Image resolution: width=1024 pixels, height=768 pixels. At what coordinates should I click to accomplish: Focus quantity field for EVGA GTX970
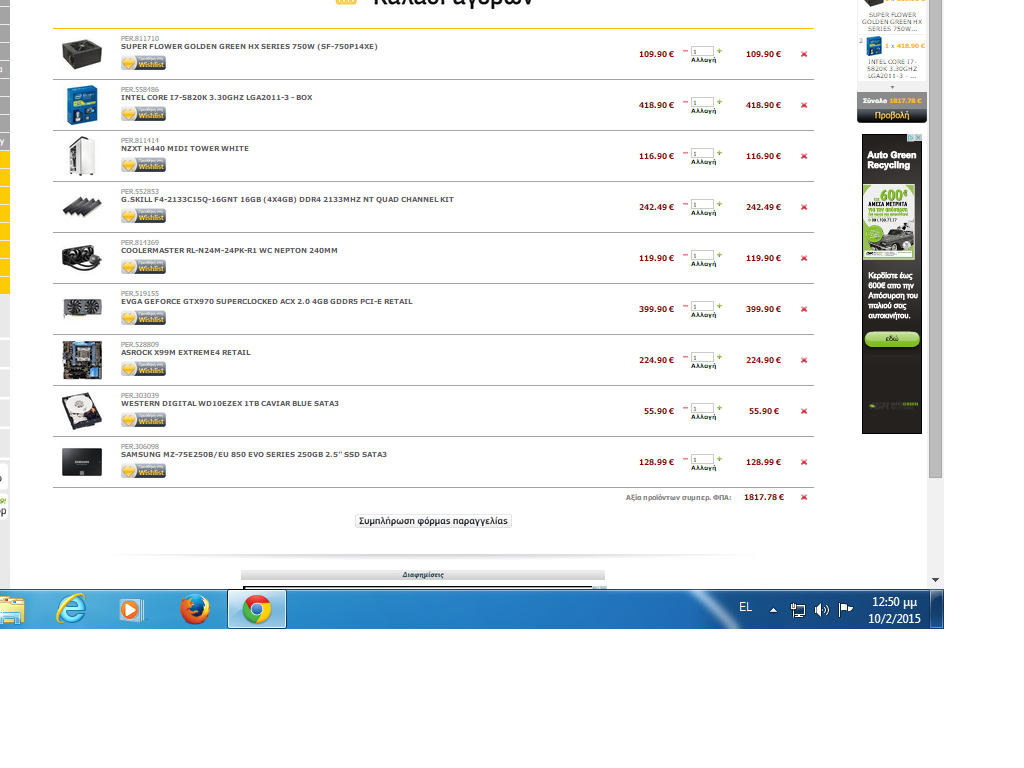(702, 306)
